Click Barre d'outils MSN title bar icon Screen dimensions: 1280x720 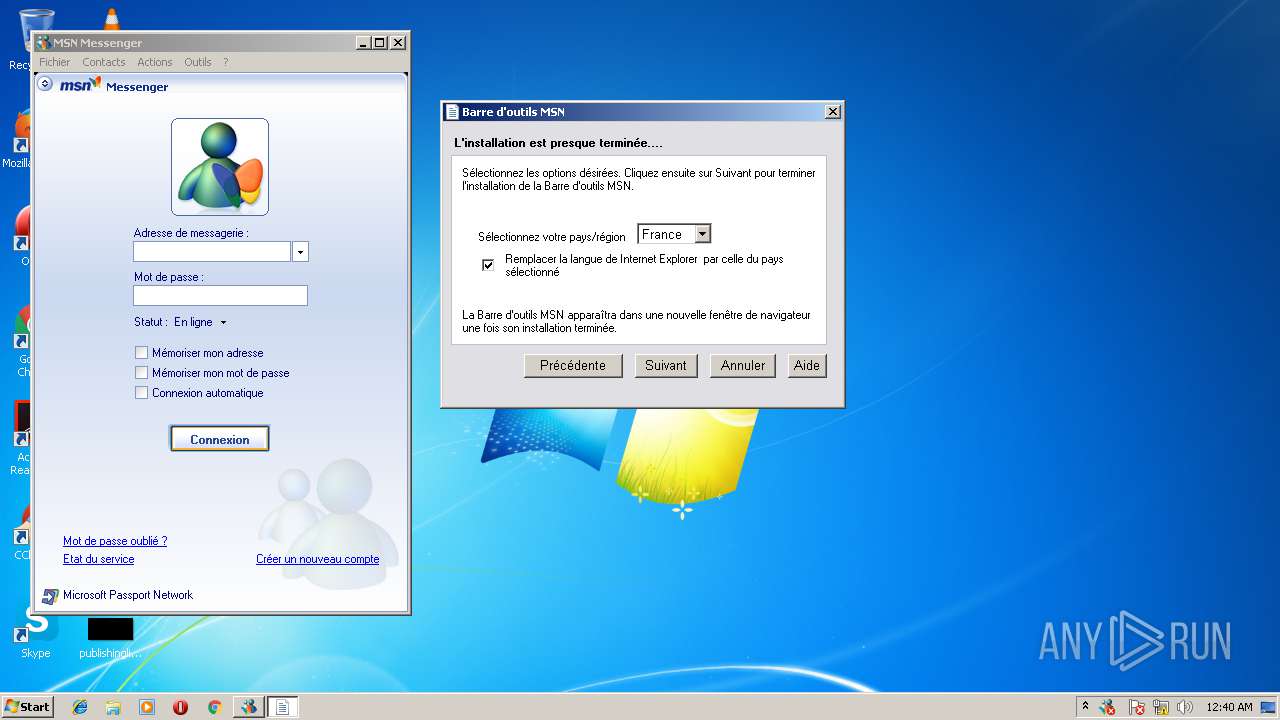pos(452,112)
